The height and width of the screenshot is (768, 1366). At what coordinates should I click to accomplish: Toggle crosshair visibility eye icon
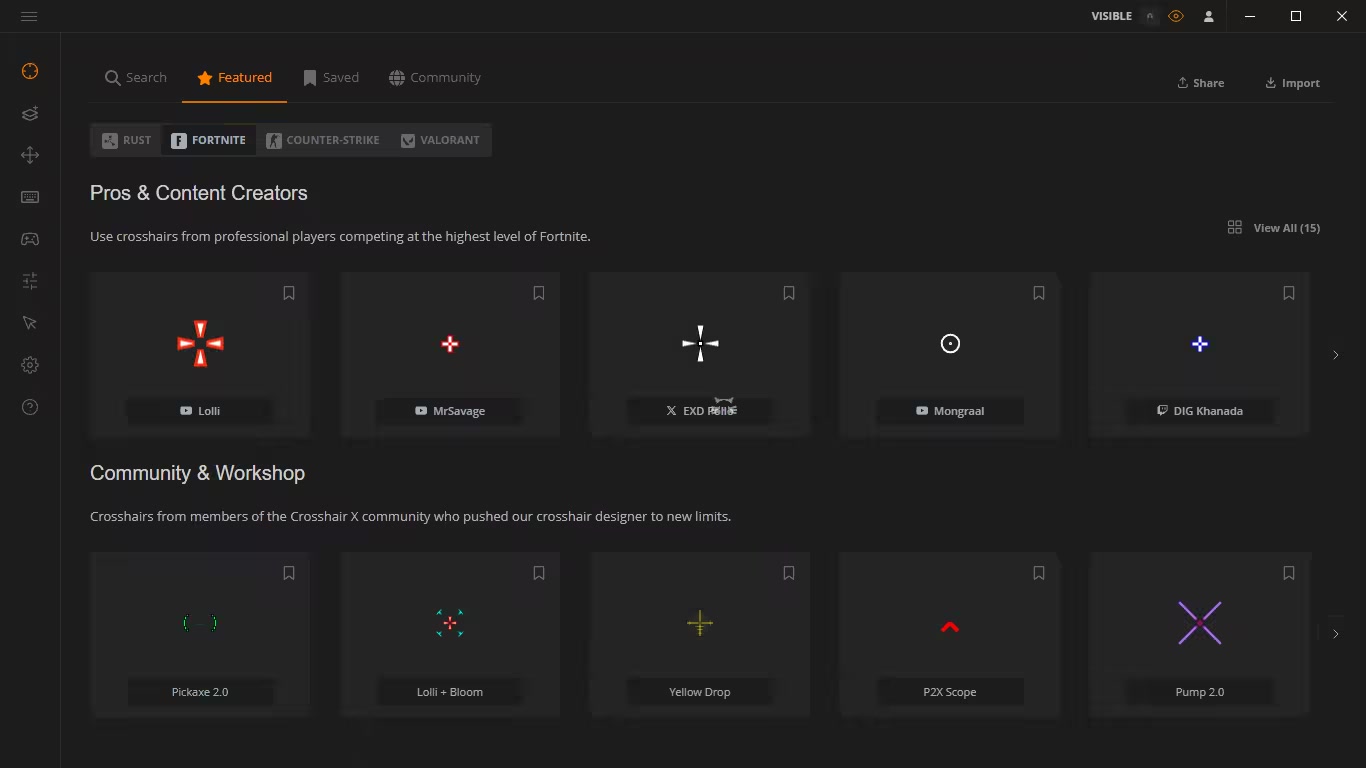(1176, 16)
